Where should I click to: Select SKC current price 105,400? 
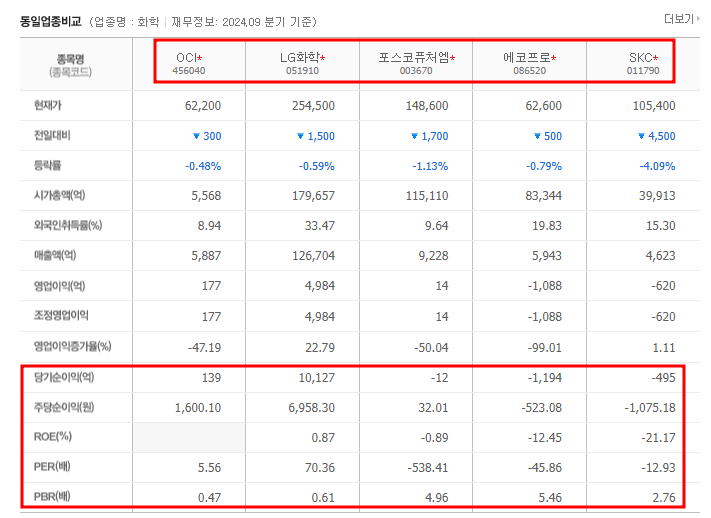click(x=654, y=106)
